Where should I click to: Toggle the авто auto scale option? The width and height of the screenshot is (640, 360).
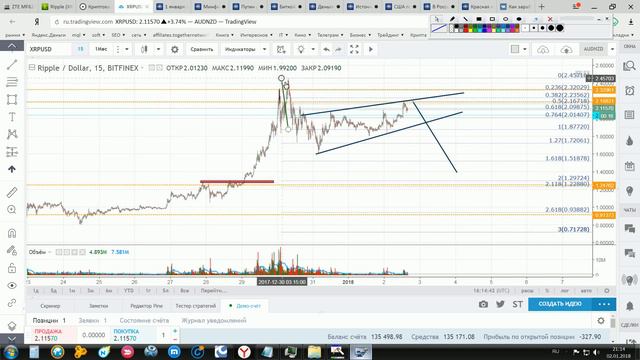[x=586, y=291]
